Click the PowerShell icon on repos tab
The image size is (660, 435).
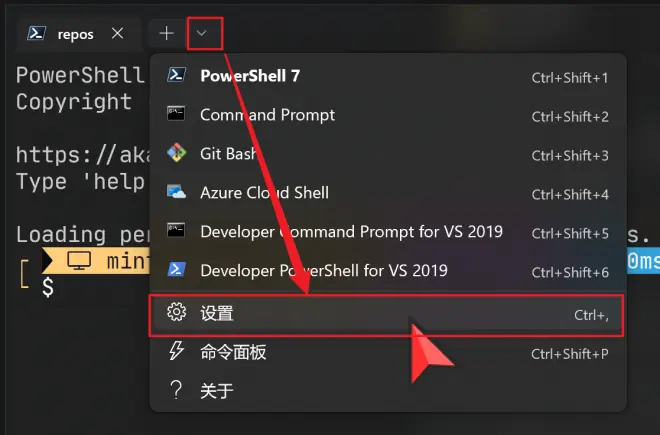pos(36,33)
